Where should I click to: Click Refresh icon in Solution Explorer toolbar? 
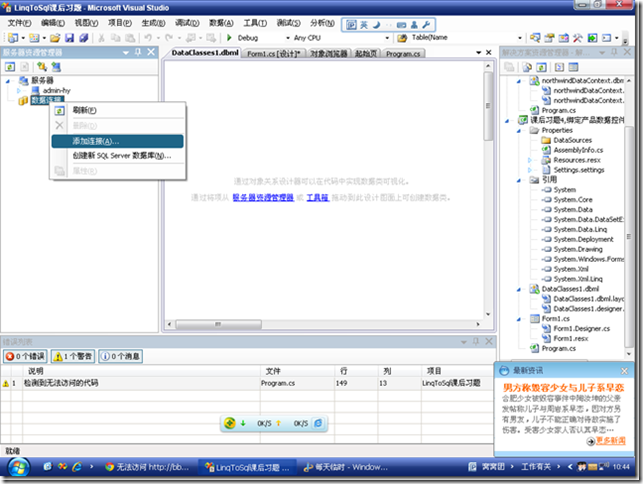[541, 67]
